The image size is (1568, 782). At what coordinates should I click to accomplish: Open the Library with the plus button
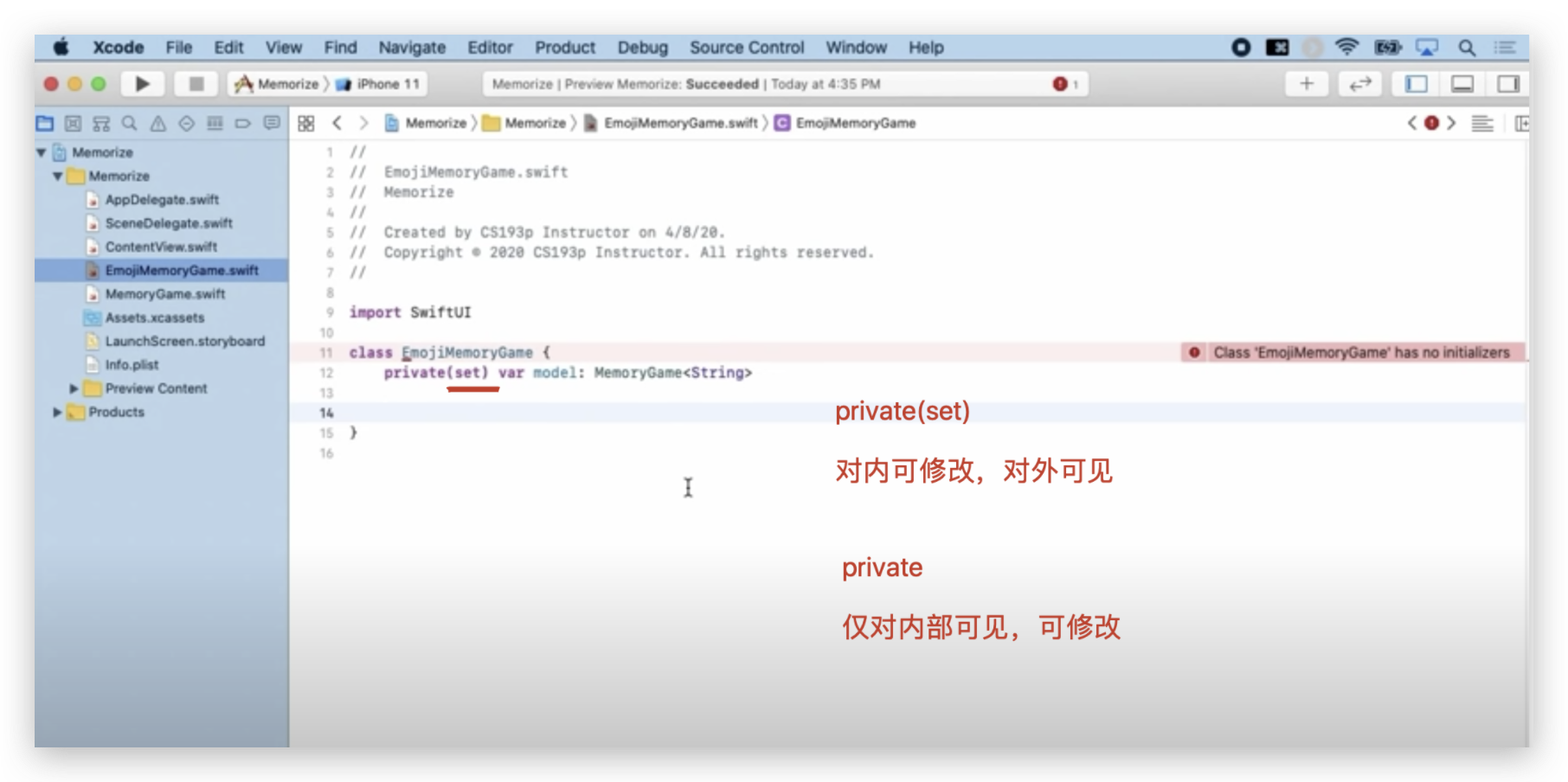coord(1307,84)
